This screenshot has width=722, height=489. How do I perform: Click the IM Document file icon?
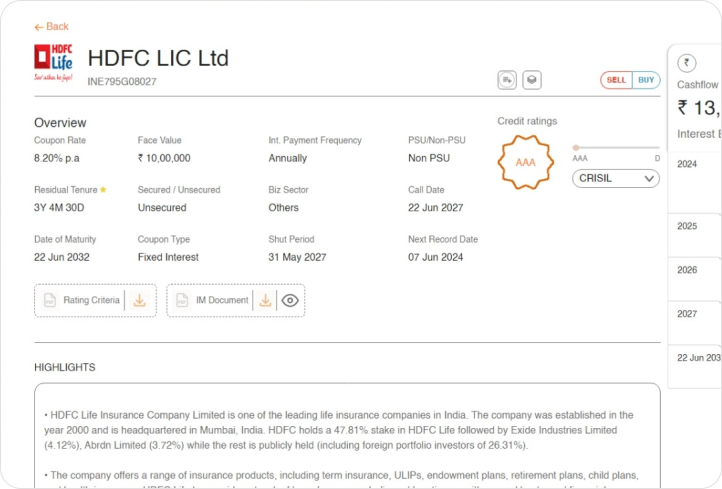click(181, 300)
